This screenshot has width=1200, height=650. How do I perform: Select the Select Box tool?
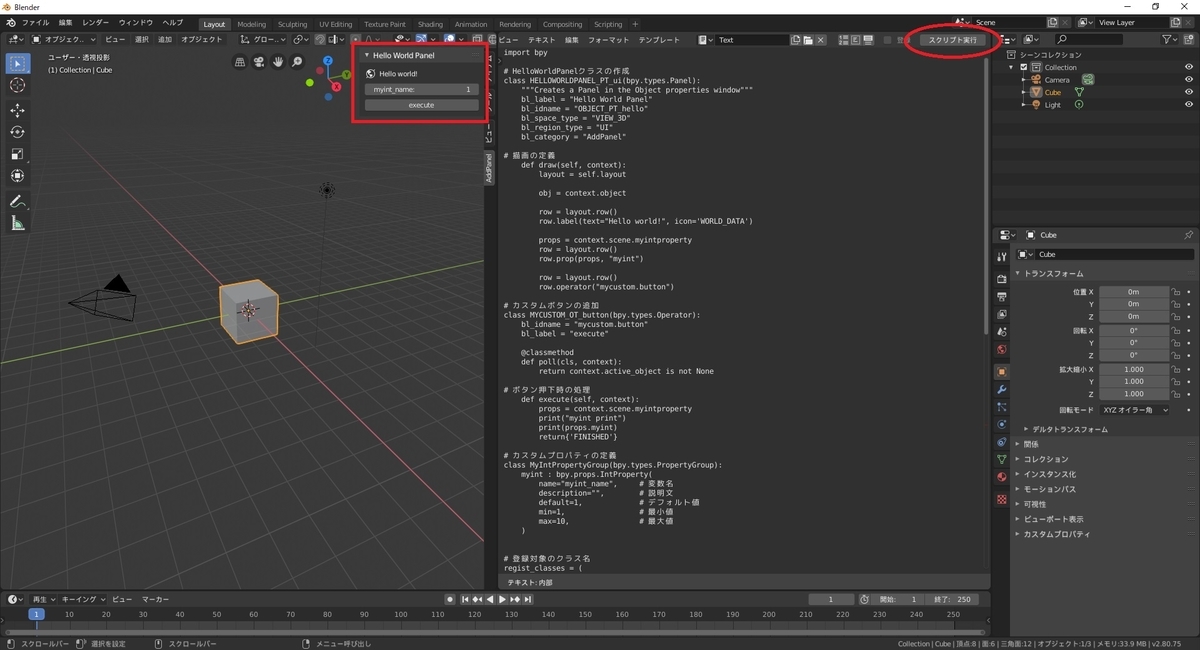17,63
